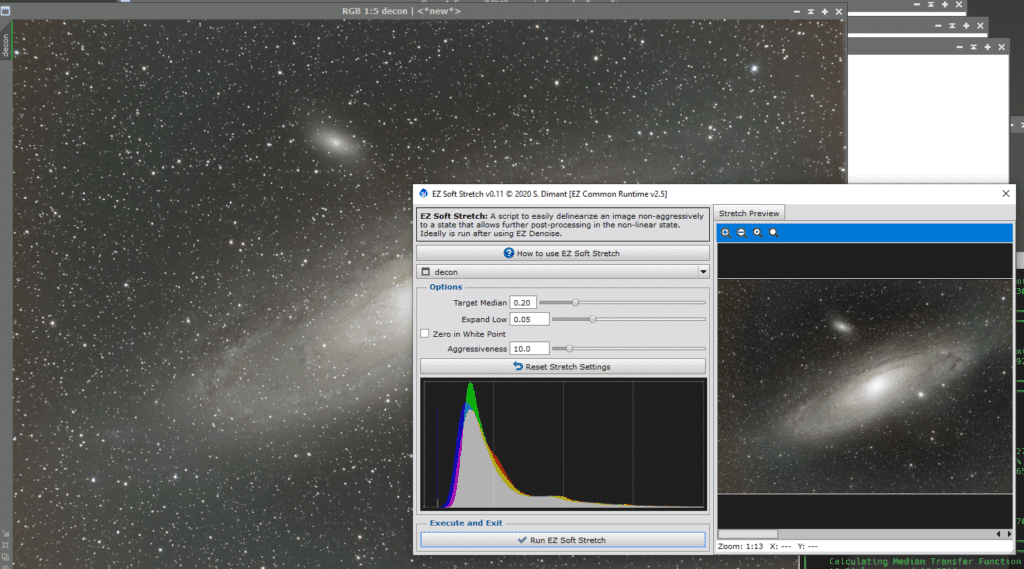The height and width of the screenshot is (569, 1024).
Task: Click the image window icon beside decon title
Action: point(5,11)
